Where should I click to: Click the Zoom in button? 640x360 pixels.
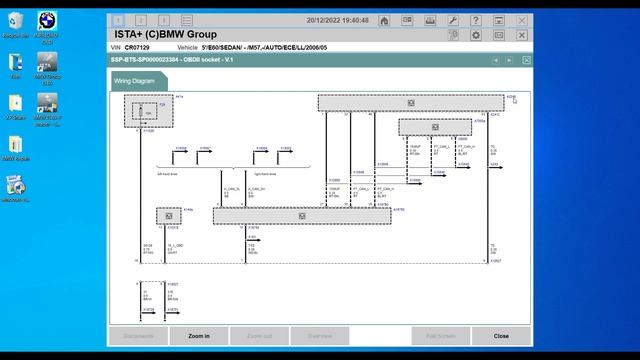pyautogui.click(x=199, y=336)
